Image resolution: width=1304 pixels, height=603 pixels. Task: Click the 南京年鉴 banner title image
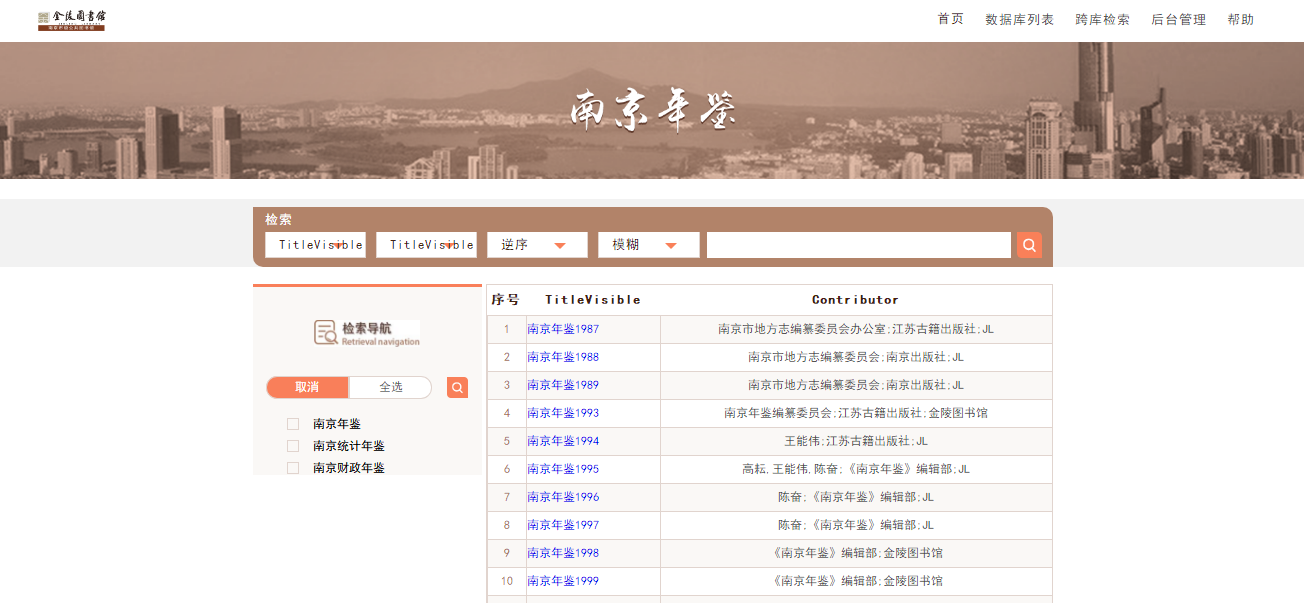point(653,110)
